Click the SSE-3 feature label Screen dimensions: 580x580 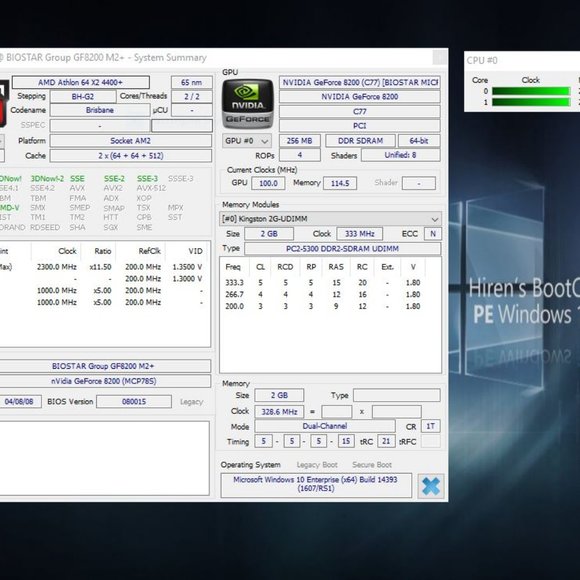coord(147,179)
